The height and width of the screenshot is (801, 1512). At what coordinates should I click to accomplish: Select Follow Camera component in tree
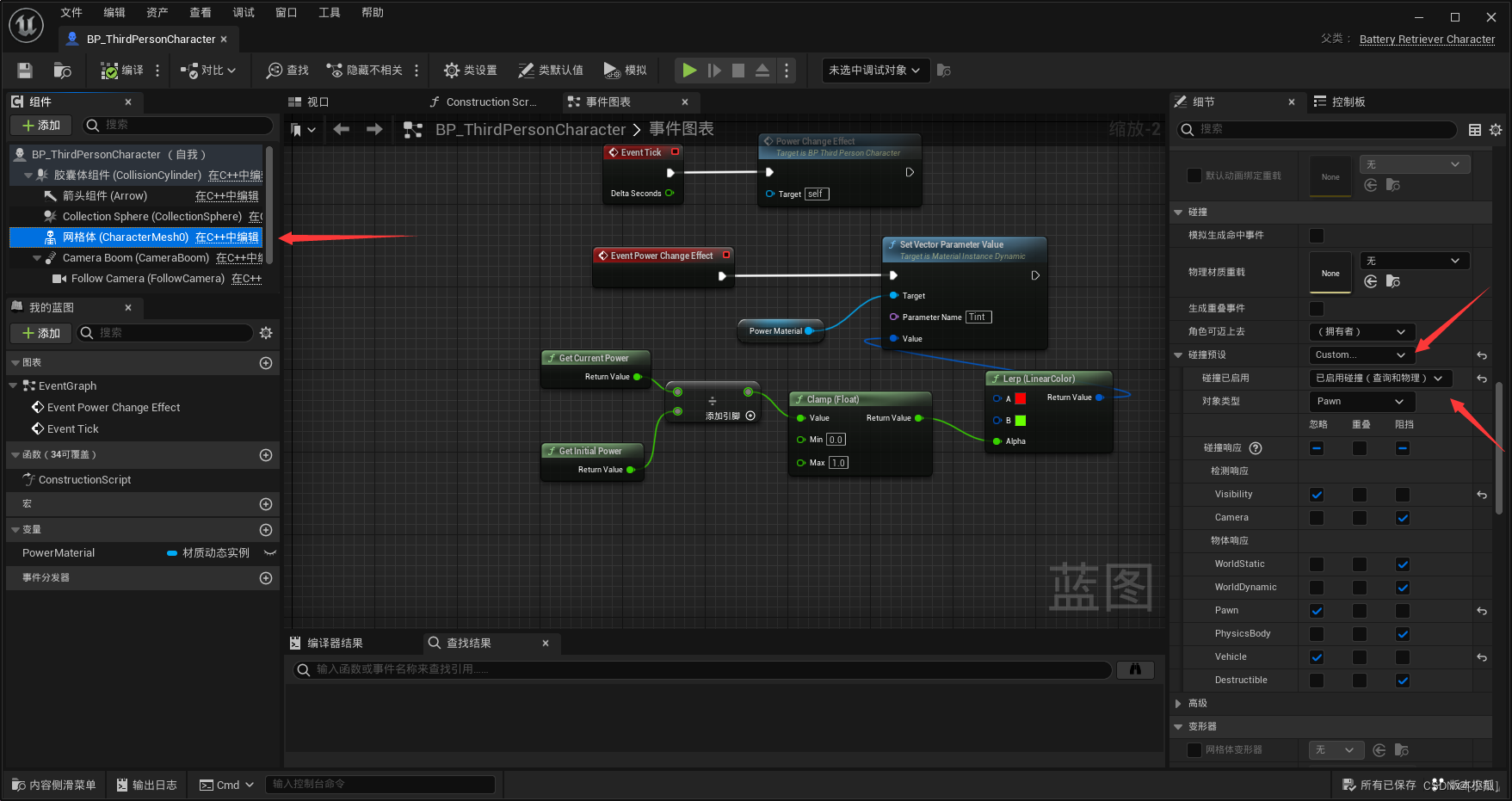(x=146, y=278)
